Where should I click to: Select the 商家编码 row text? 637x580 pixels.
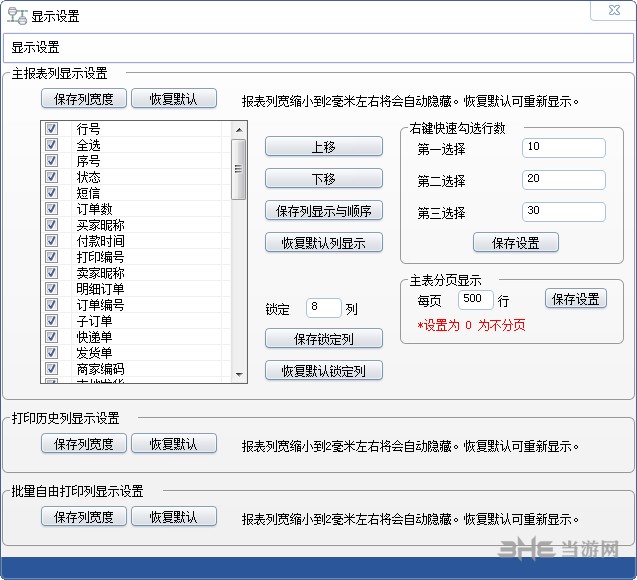tap(100, 369)
